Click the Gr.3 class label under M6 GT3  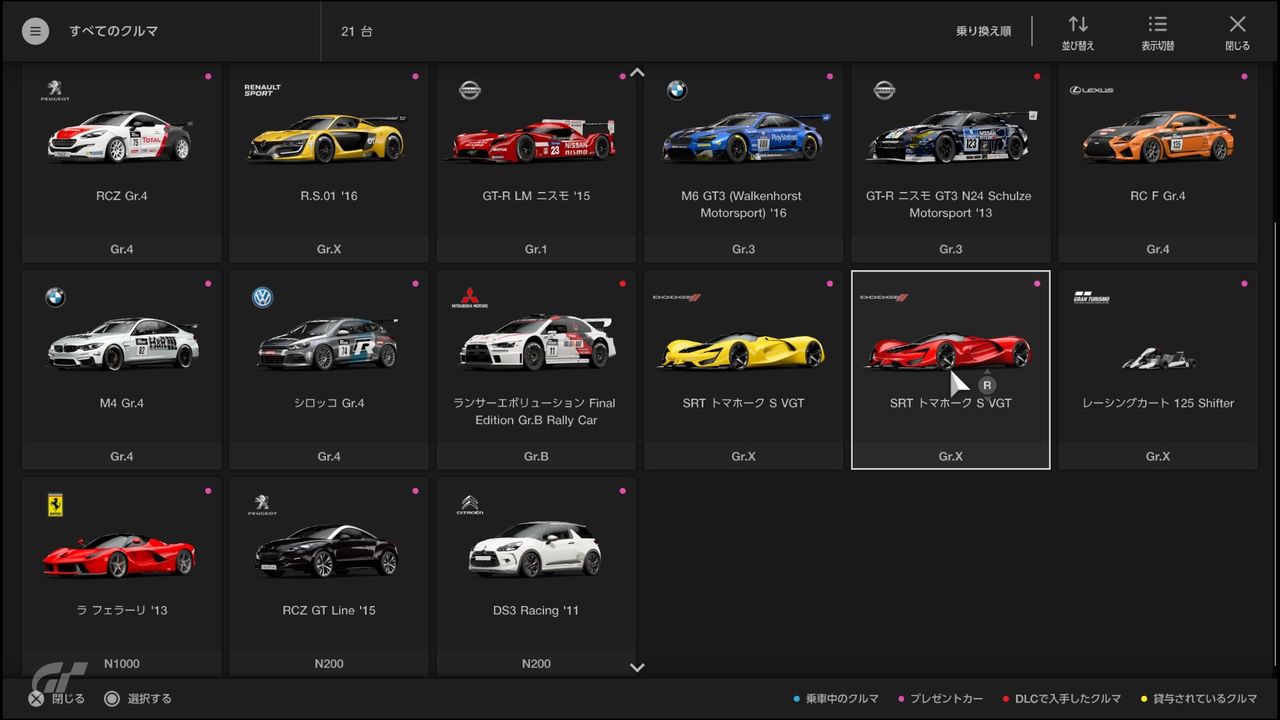(743, 249)
